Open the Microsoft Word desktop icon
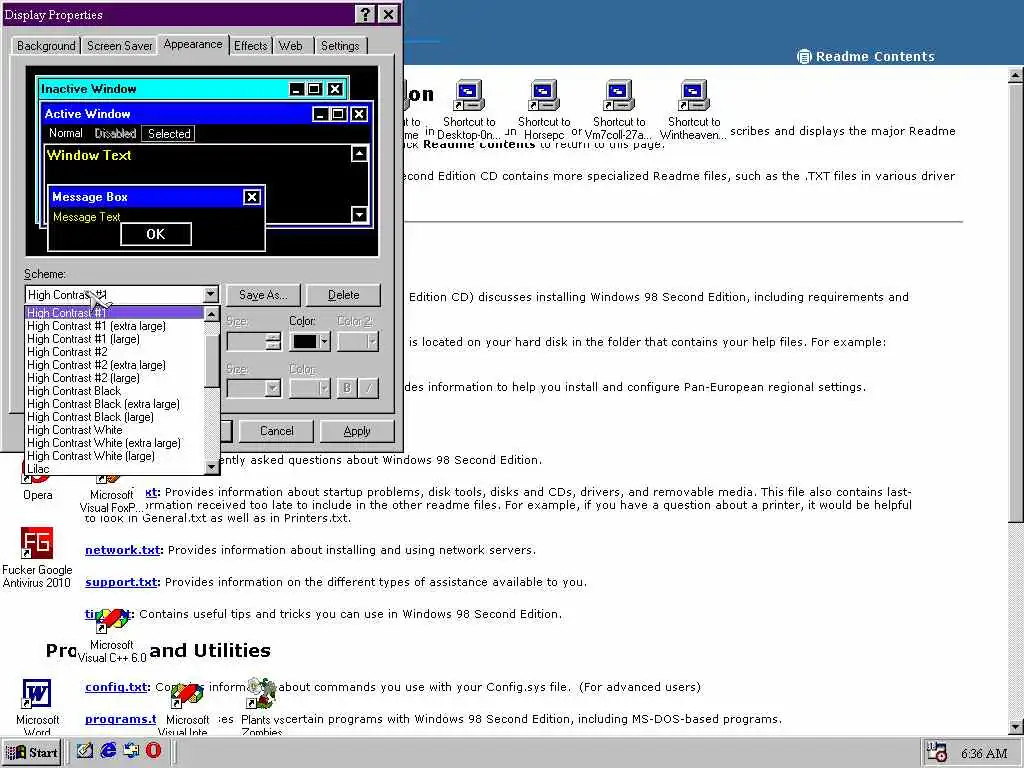 (37, 707)
